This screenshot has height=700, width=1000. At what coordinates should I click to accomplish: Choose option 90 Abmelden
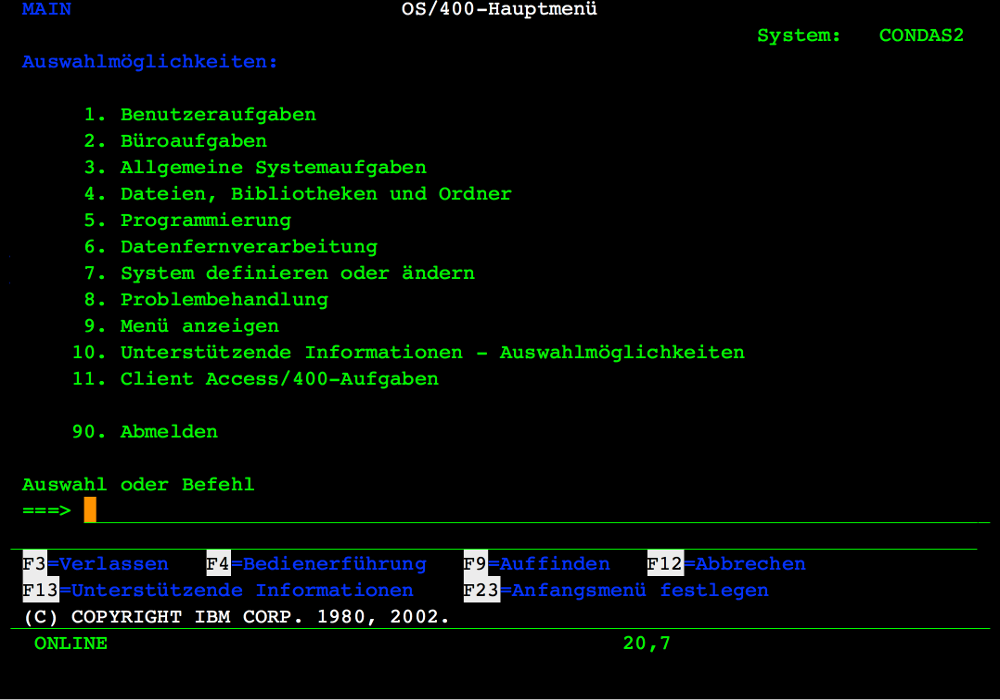coord(145,432)
